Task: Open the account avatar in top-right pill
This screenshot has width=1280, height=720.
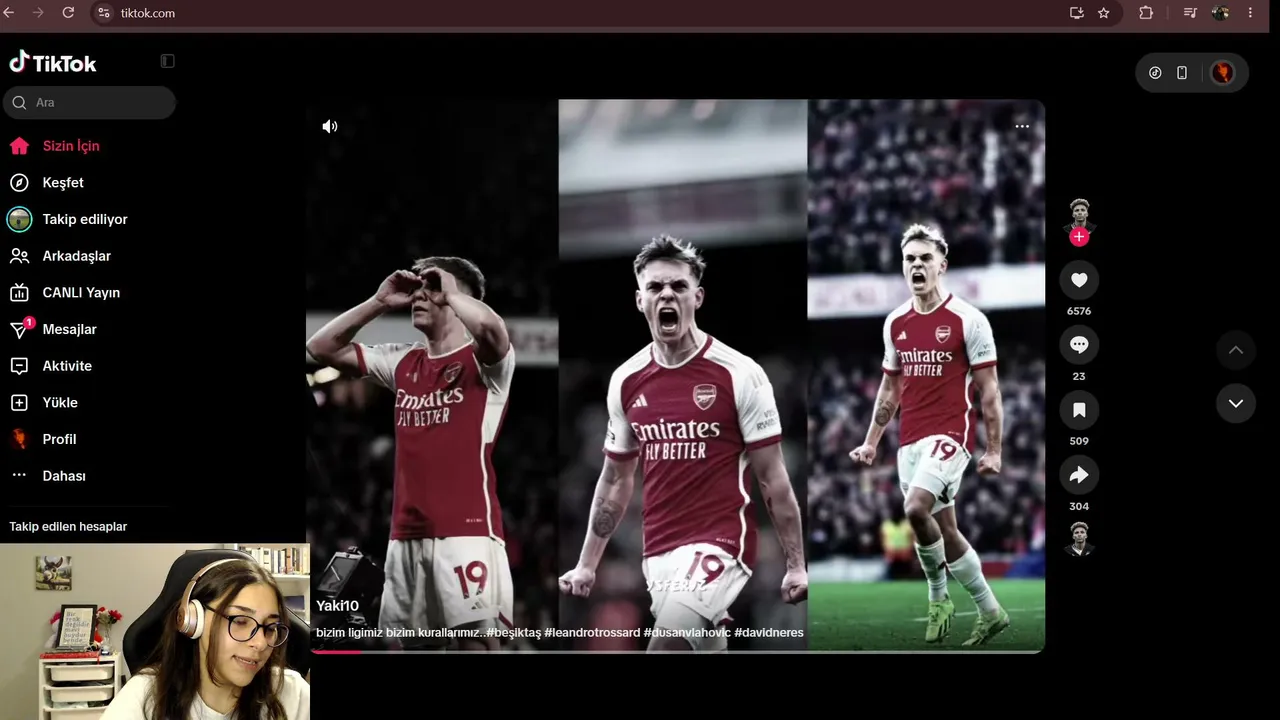Action: 1222,73
